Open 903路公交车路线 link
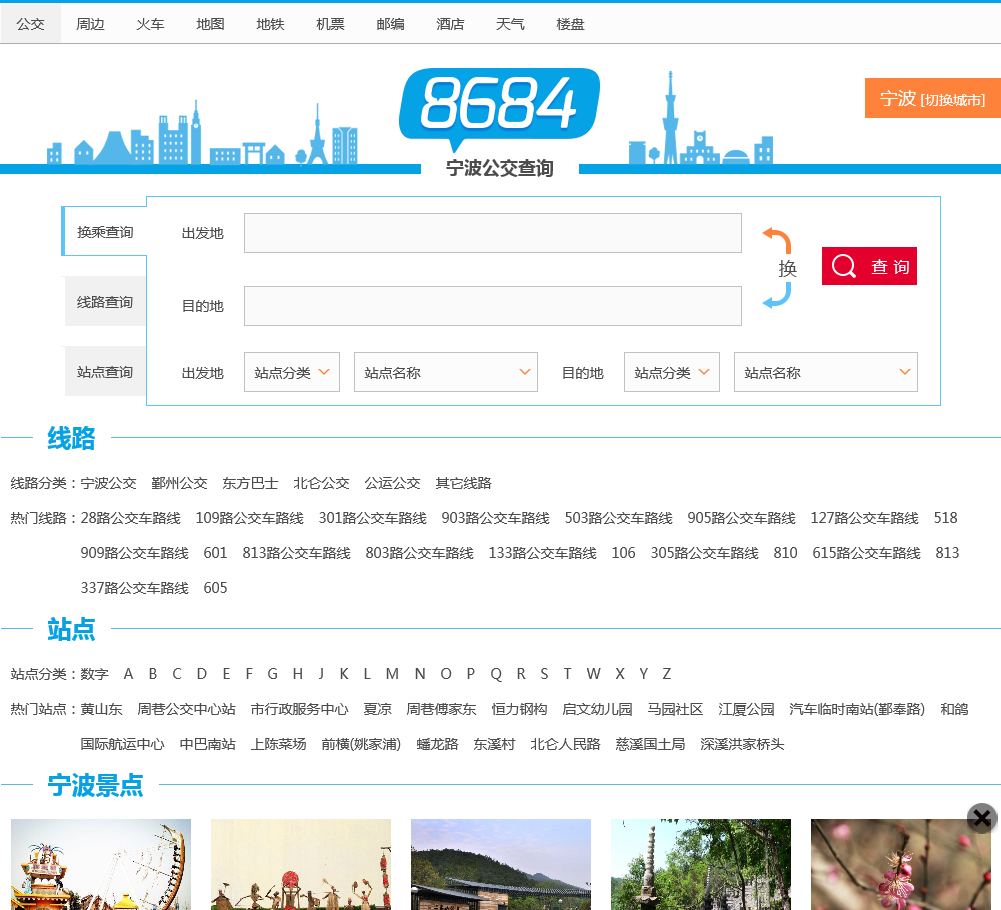 [x=495, y=518]
